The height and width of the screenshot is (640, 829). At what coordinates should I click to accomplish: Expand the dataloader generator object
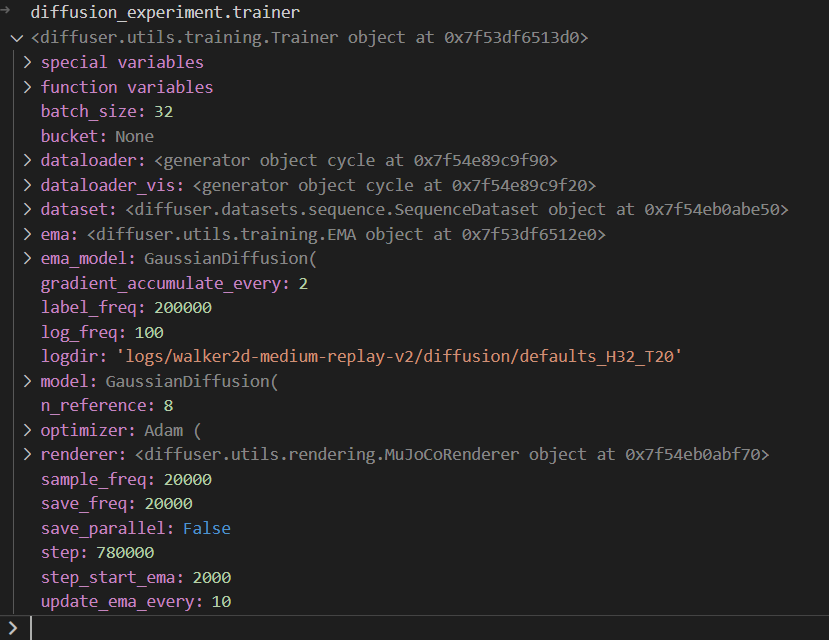pos(27,160)
